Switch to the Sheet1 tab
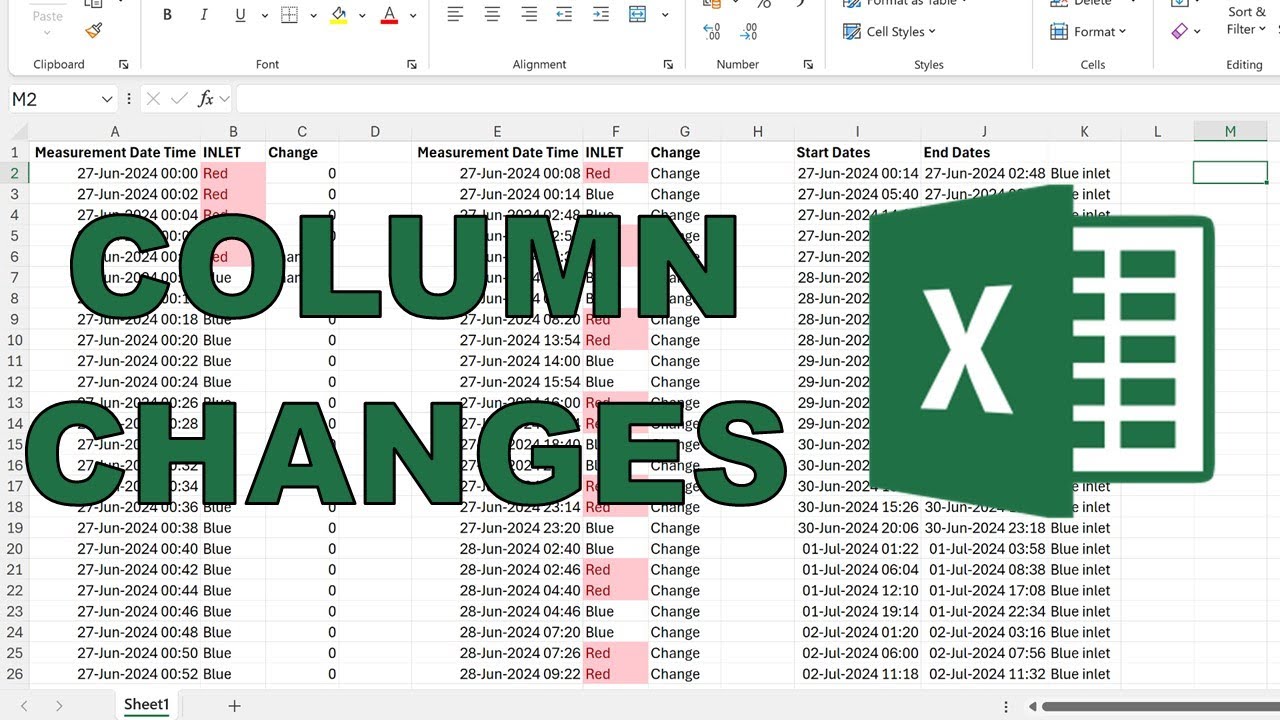This screenshot has height=720, width=1280. coord(147,705)
